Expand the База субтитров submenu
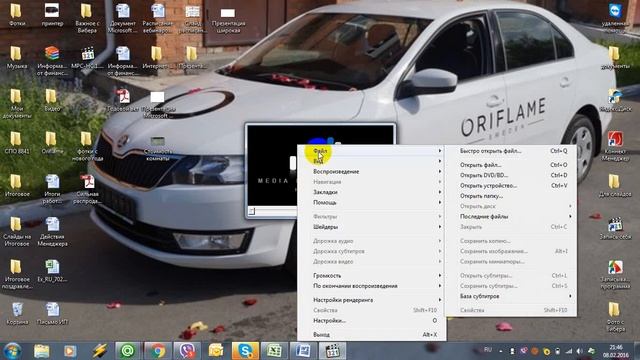 (x=511, y=296)
